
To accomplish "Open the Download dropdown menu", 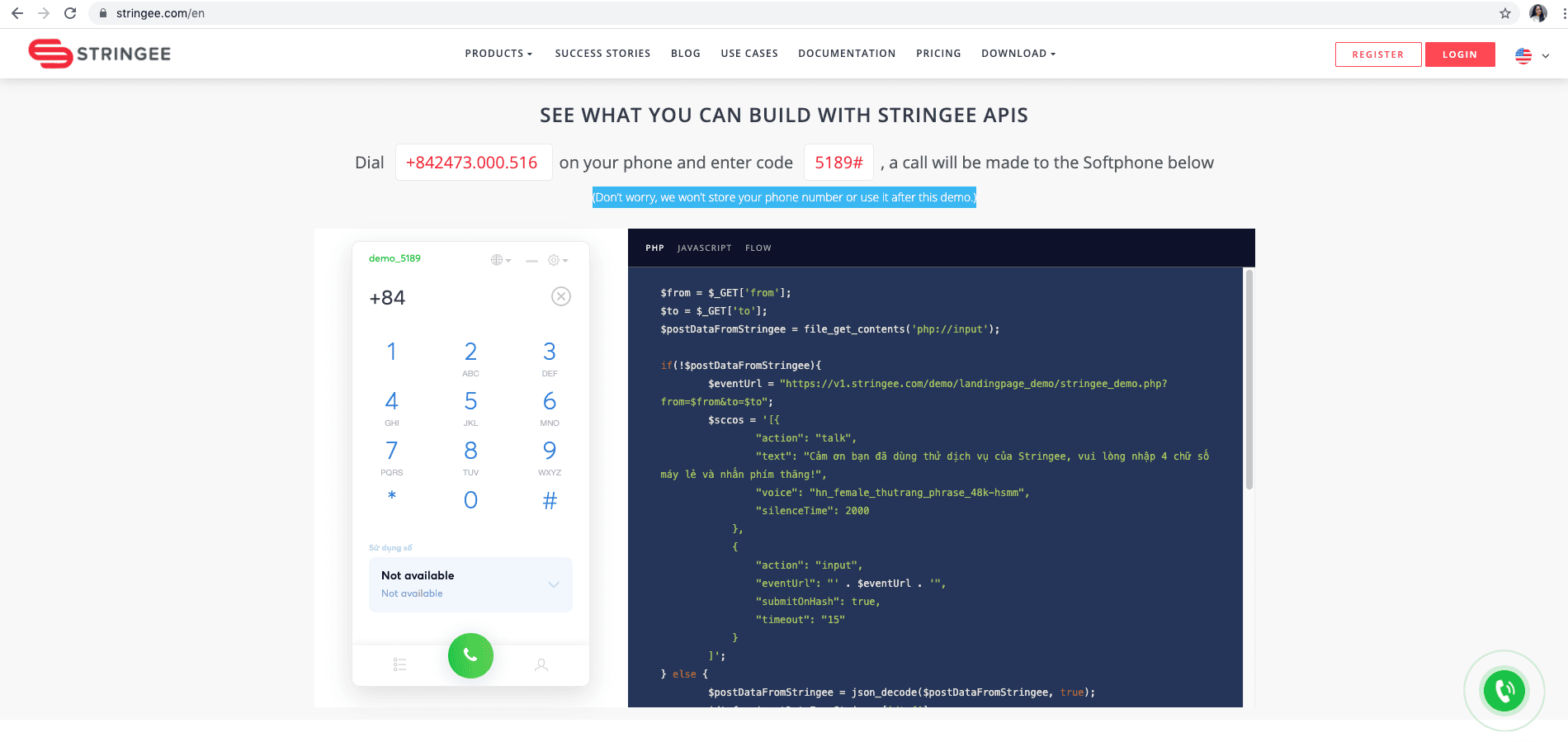I will pos(1018,54).
